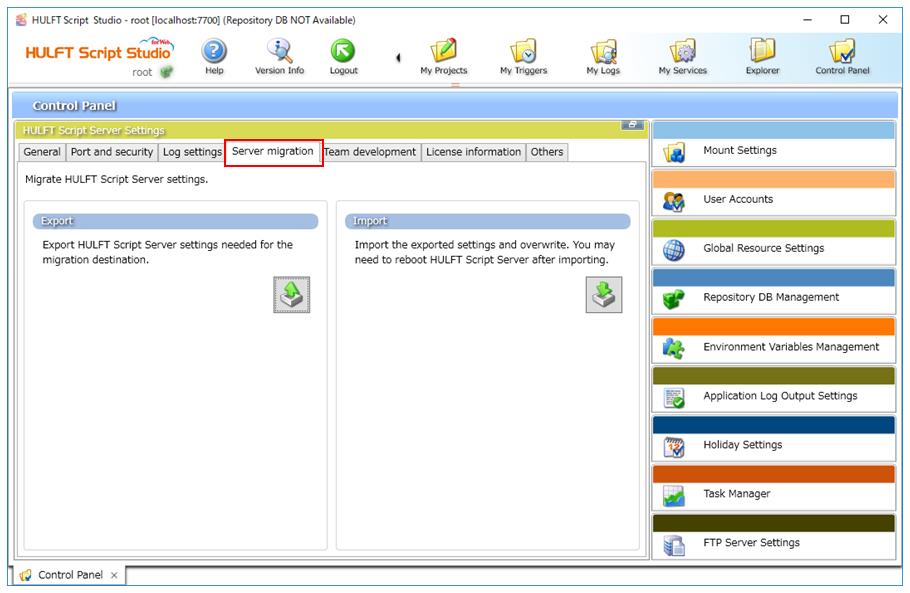910x593 pixels.
Task: Maximize the HULFT Script Server Settings panel
Action: click(632, 125)
